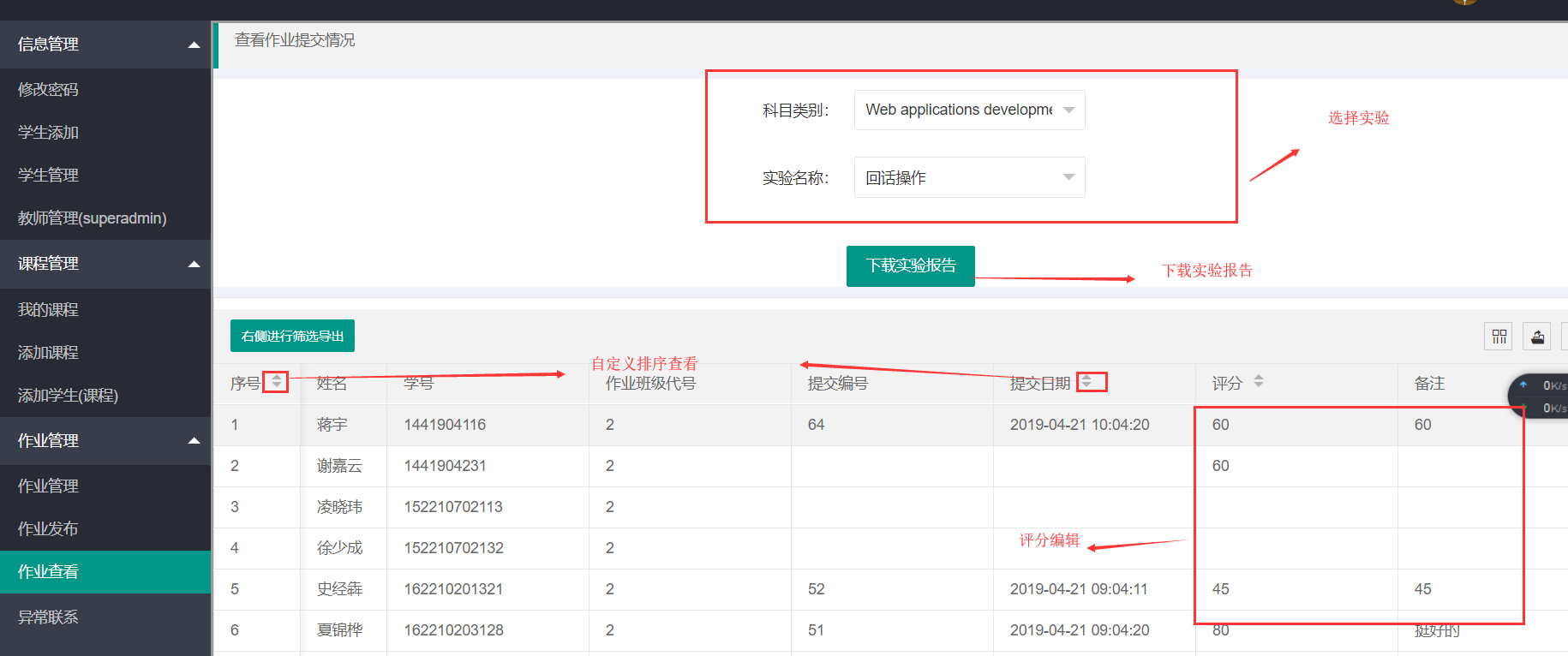Click the 备注 column header
Screen dimensions: 1568x656
coord(1429,383)
